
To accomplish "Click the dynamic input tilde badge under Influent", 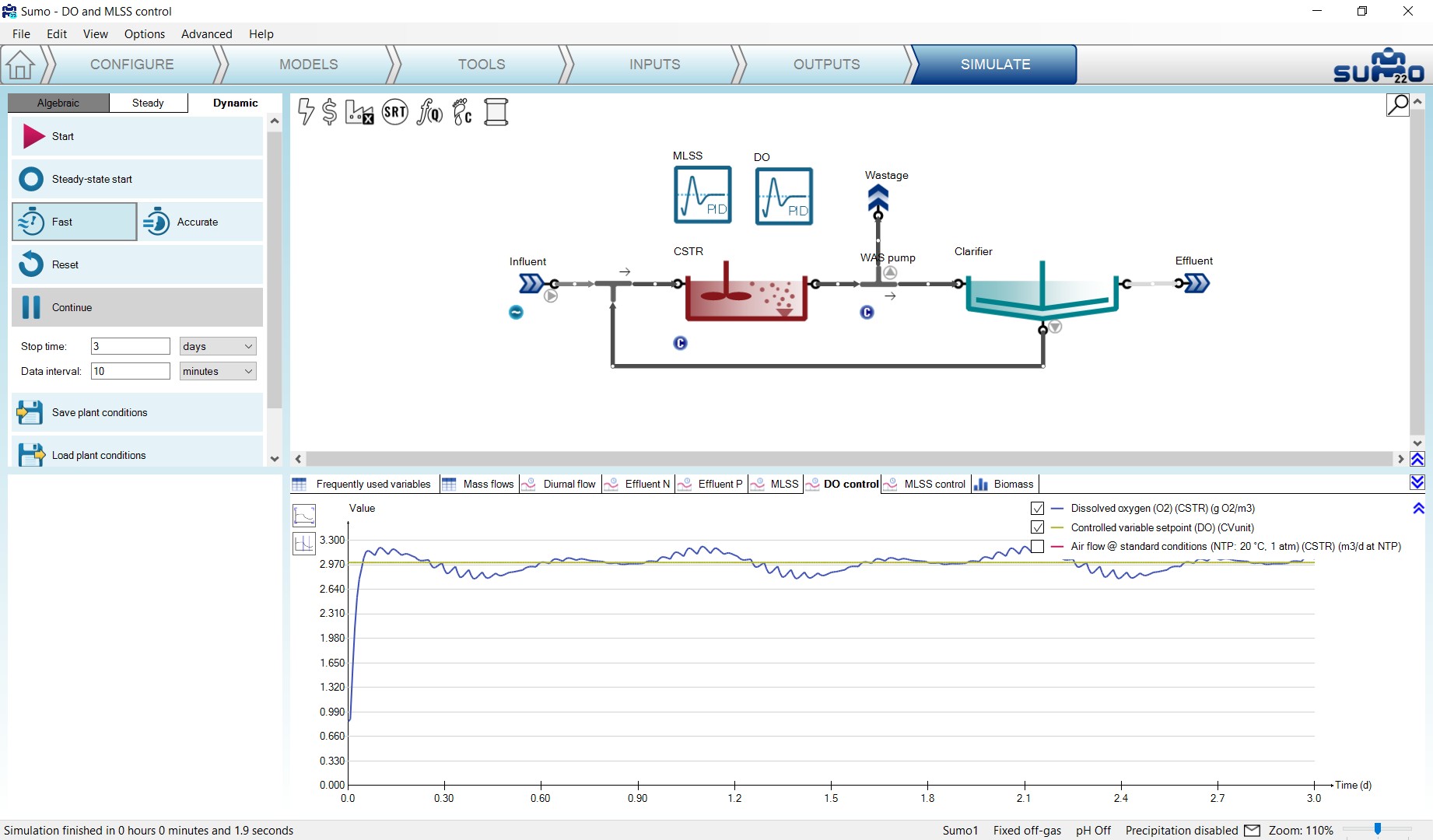I will (516, 313).
